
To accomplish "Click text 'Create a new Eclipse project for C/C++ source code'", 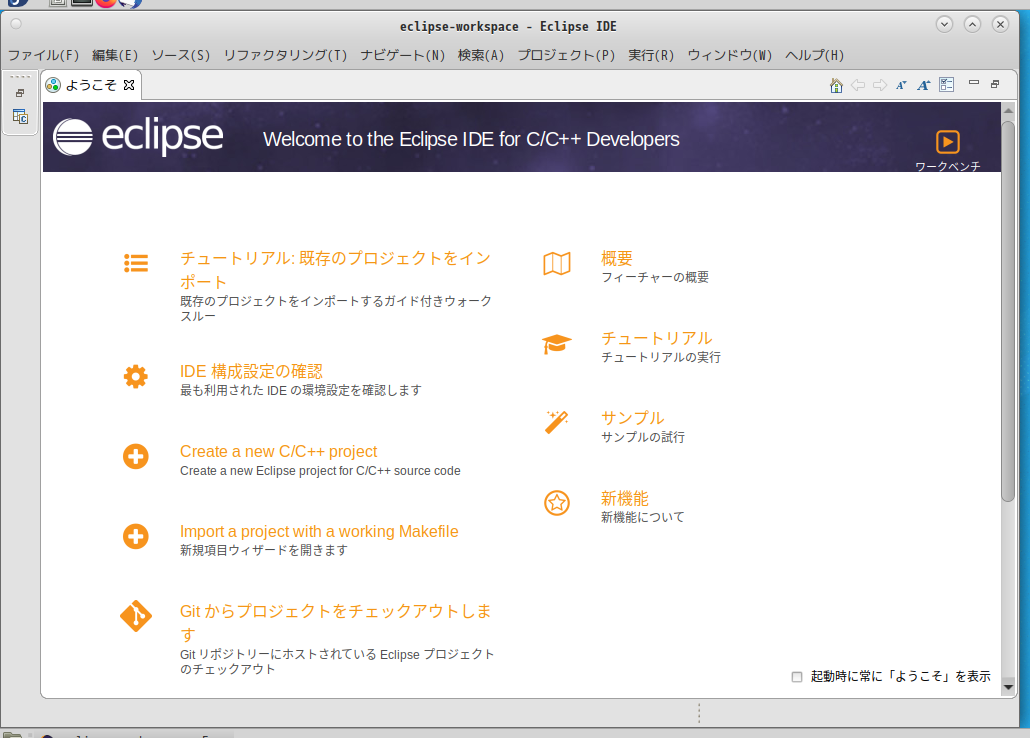I will [321, 471].
